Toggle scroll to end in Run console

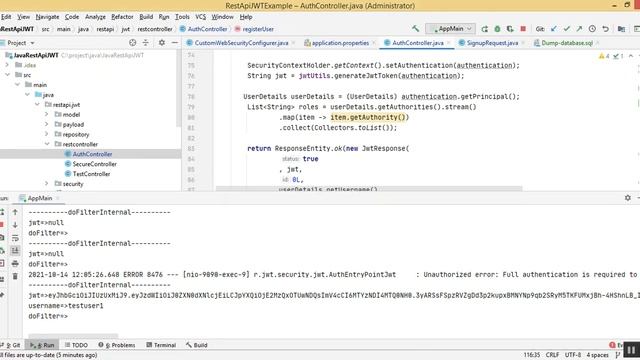15,251
